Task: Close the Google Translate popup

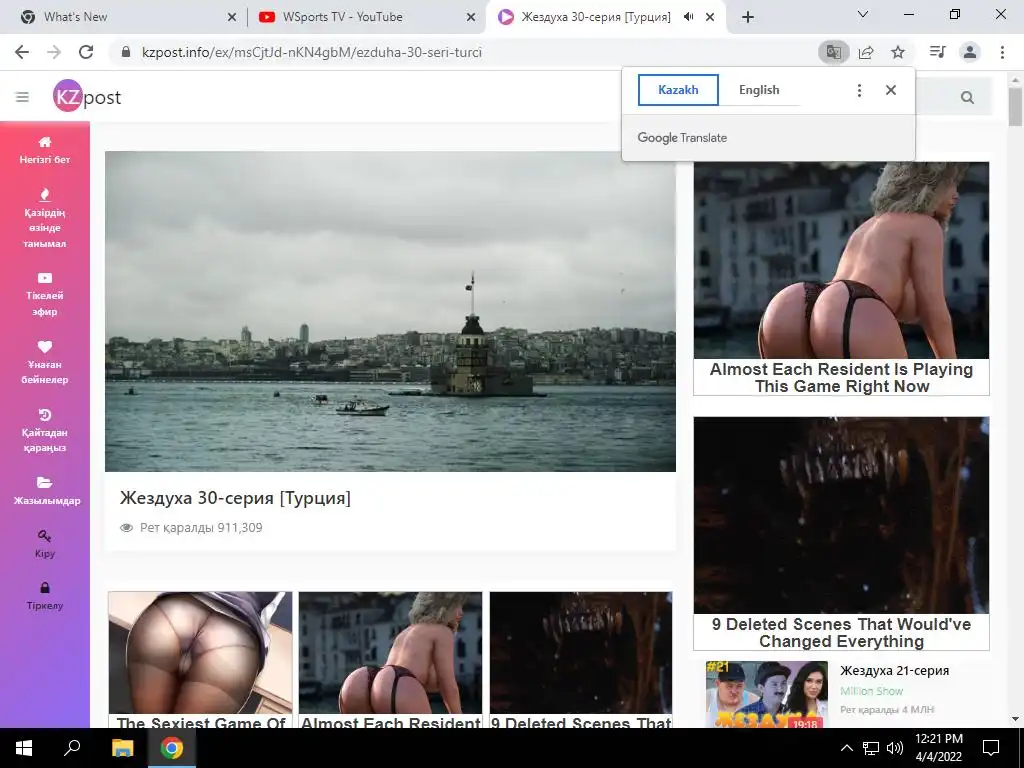Action: pos(891,90)
